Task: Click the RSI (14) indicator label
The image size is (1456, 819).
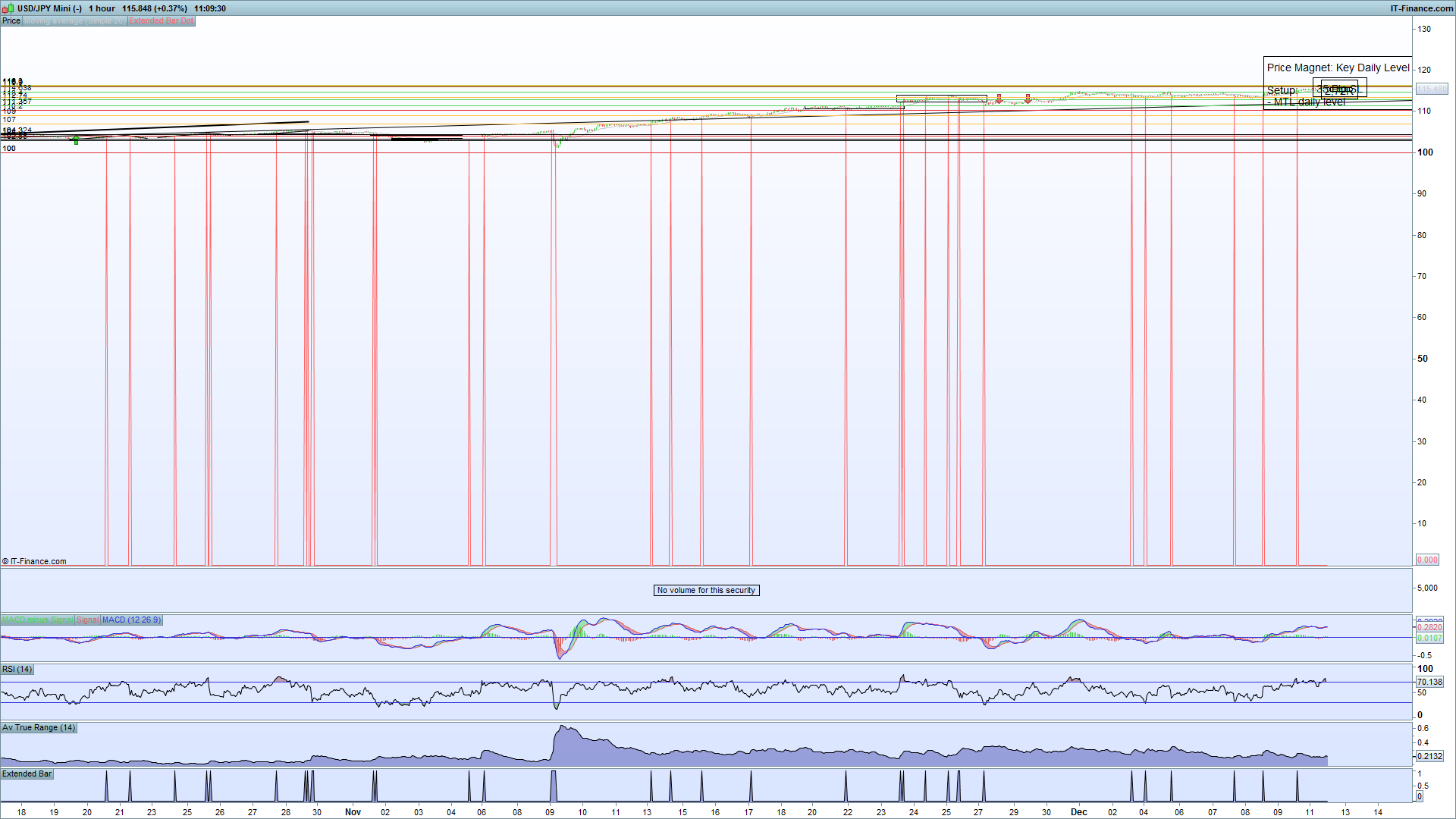Action: [17, 669]
